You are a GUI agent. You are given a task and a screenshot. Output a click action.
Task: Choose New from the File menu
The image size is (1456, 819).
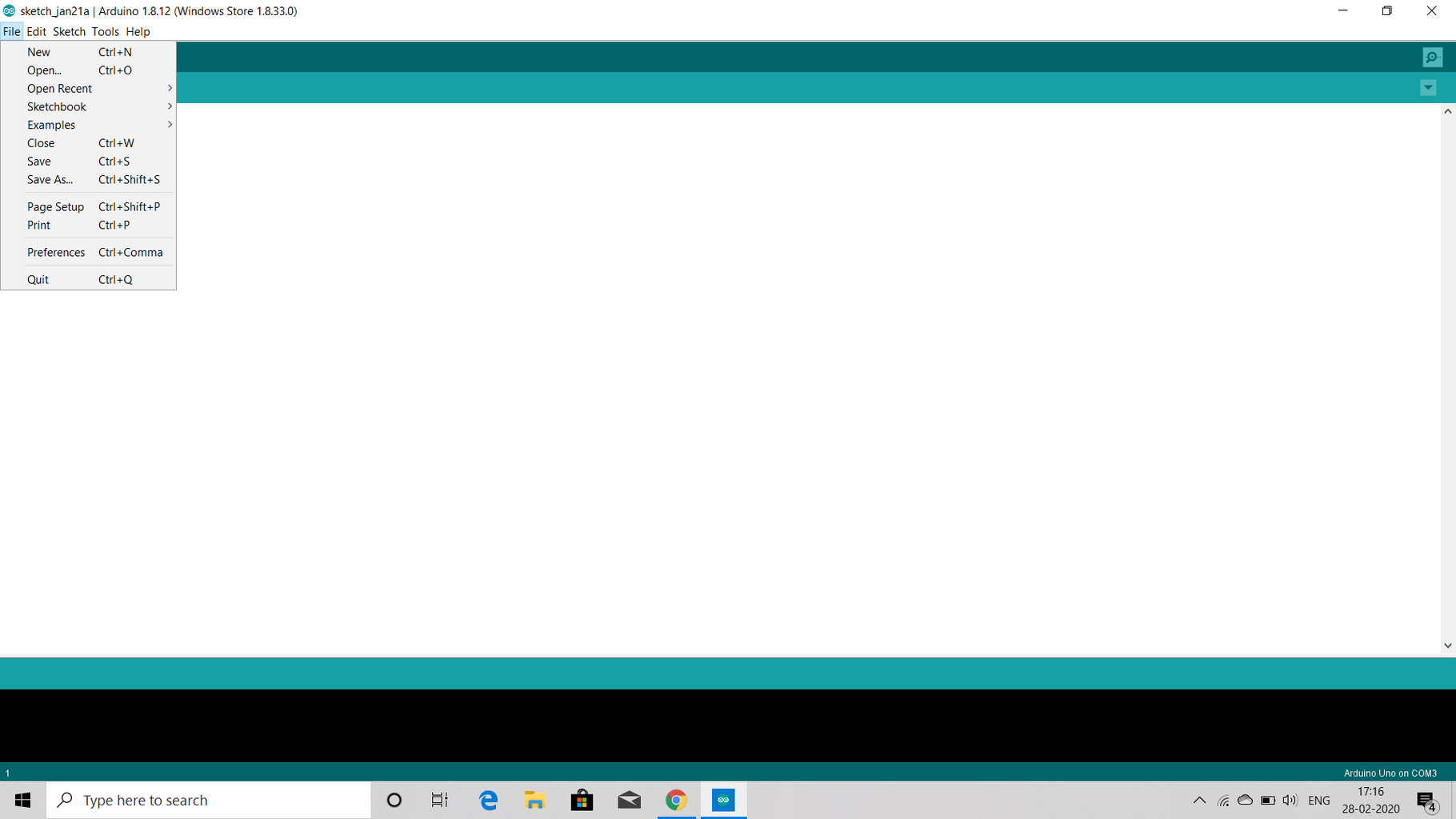[x=88, y=52]
